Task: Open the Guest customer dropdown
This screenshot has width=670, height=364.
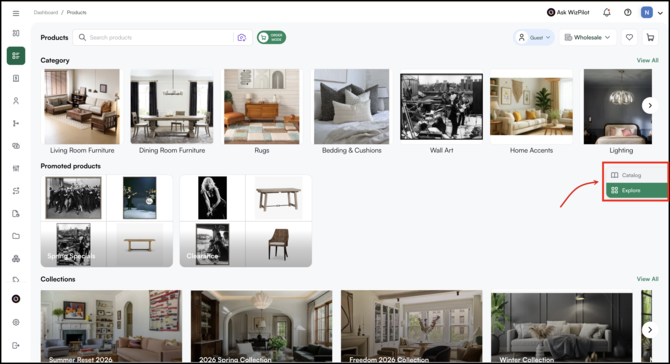Action: [x=534, y=38]
